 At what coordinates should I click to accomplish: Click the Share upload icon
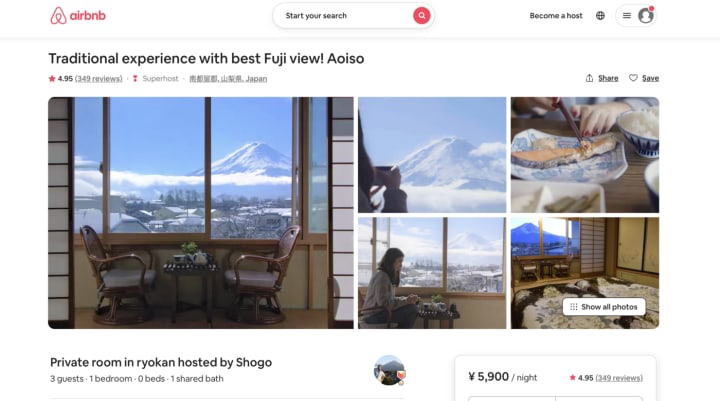click(589, 78)
